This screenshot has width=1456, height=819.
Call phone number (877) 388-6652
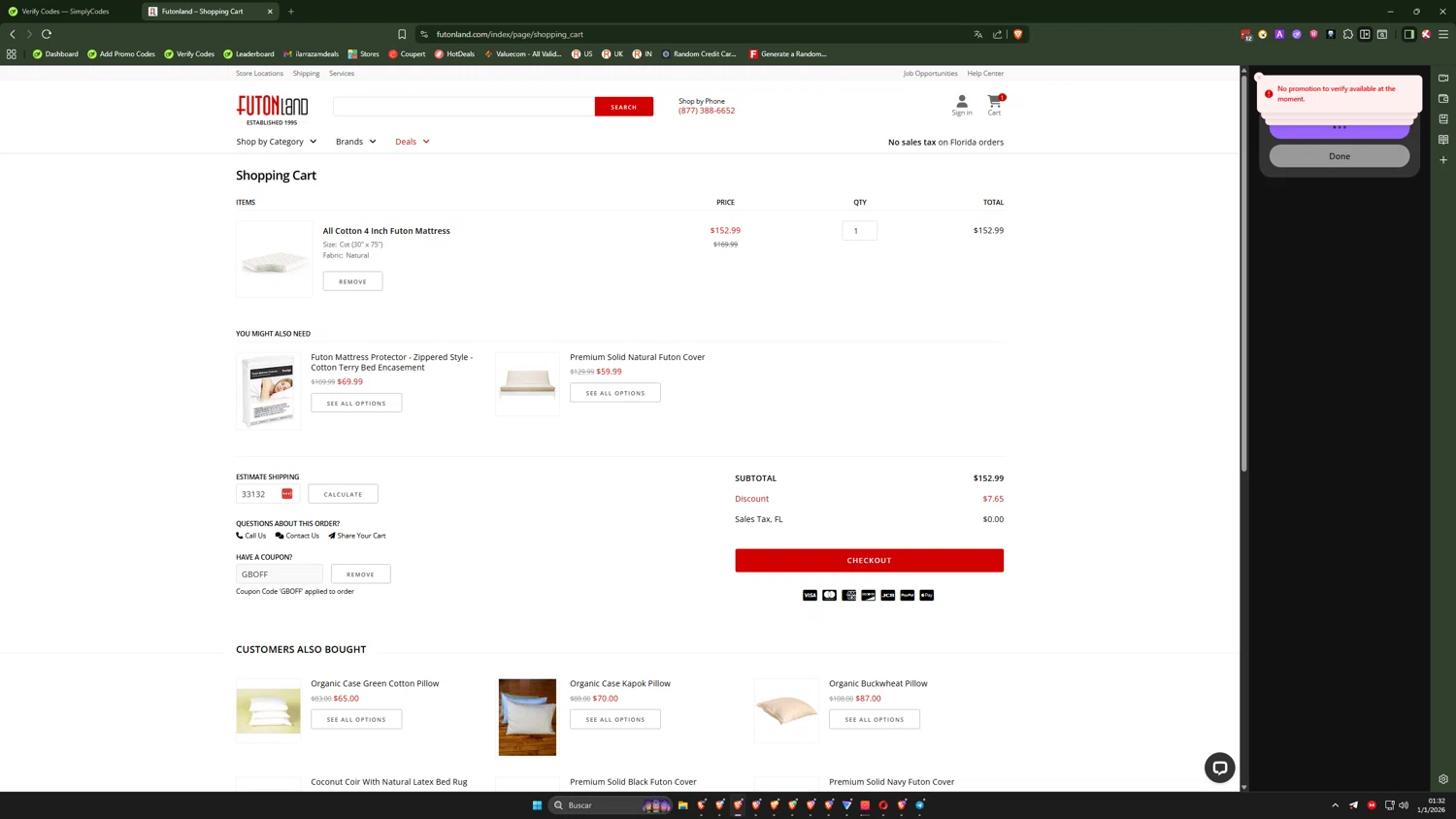coord(707,111)
